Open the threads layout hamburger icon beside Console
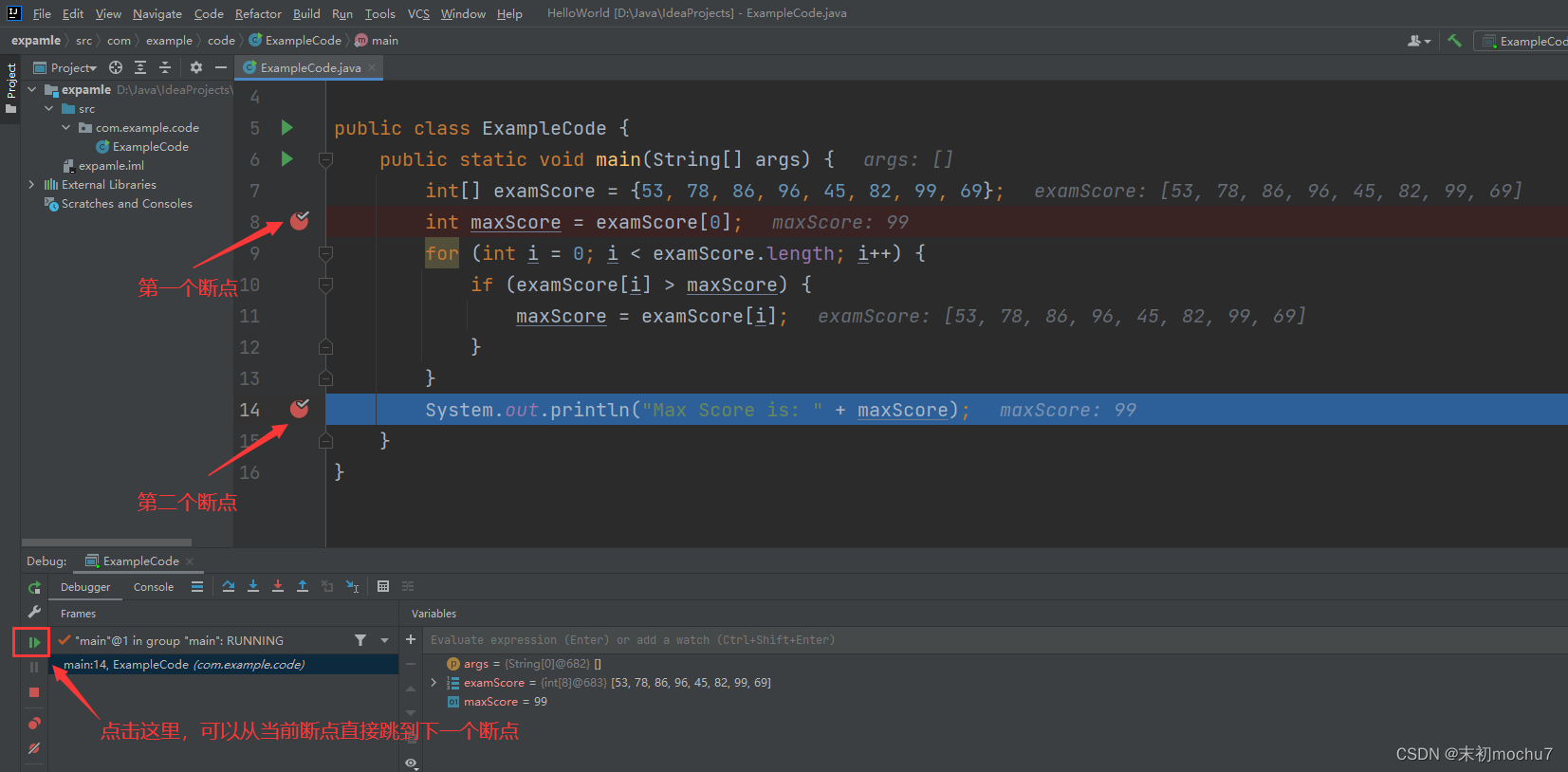This screenshot has width=1568, height=772. coord(197,586)
